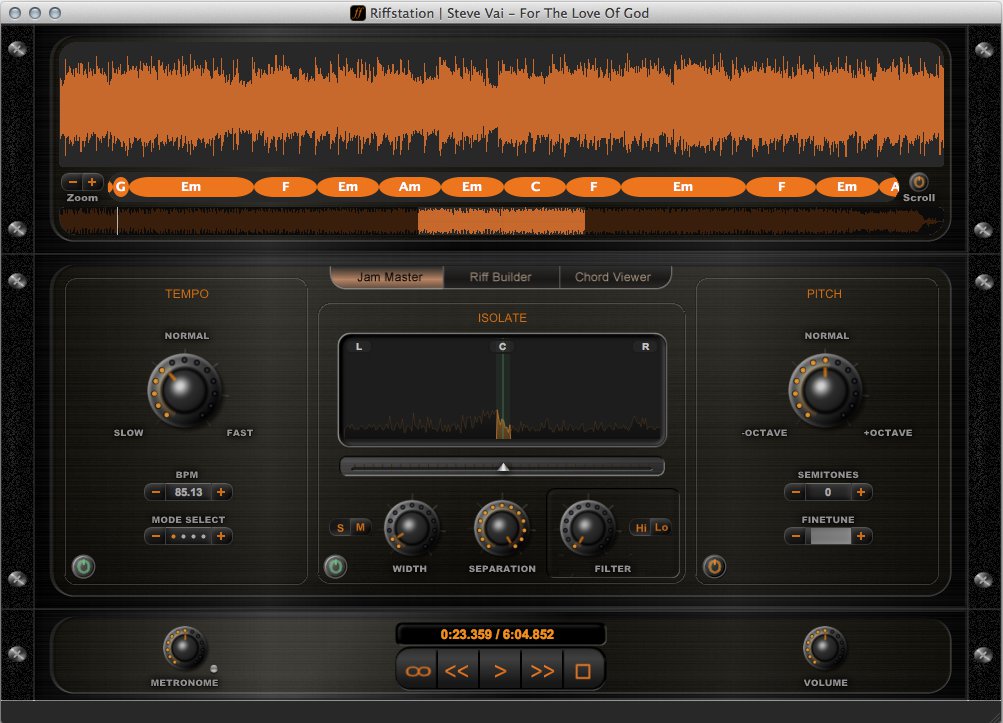Image resolution: width=1003 pixels, height=723 pixels.
Task: Enable the M mute isolate mode
Action: (360, 528)
